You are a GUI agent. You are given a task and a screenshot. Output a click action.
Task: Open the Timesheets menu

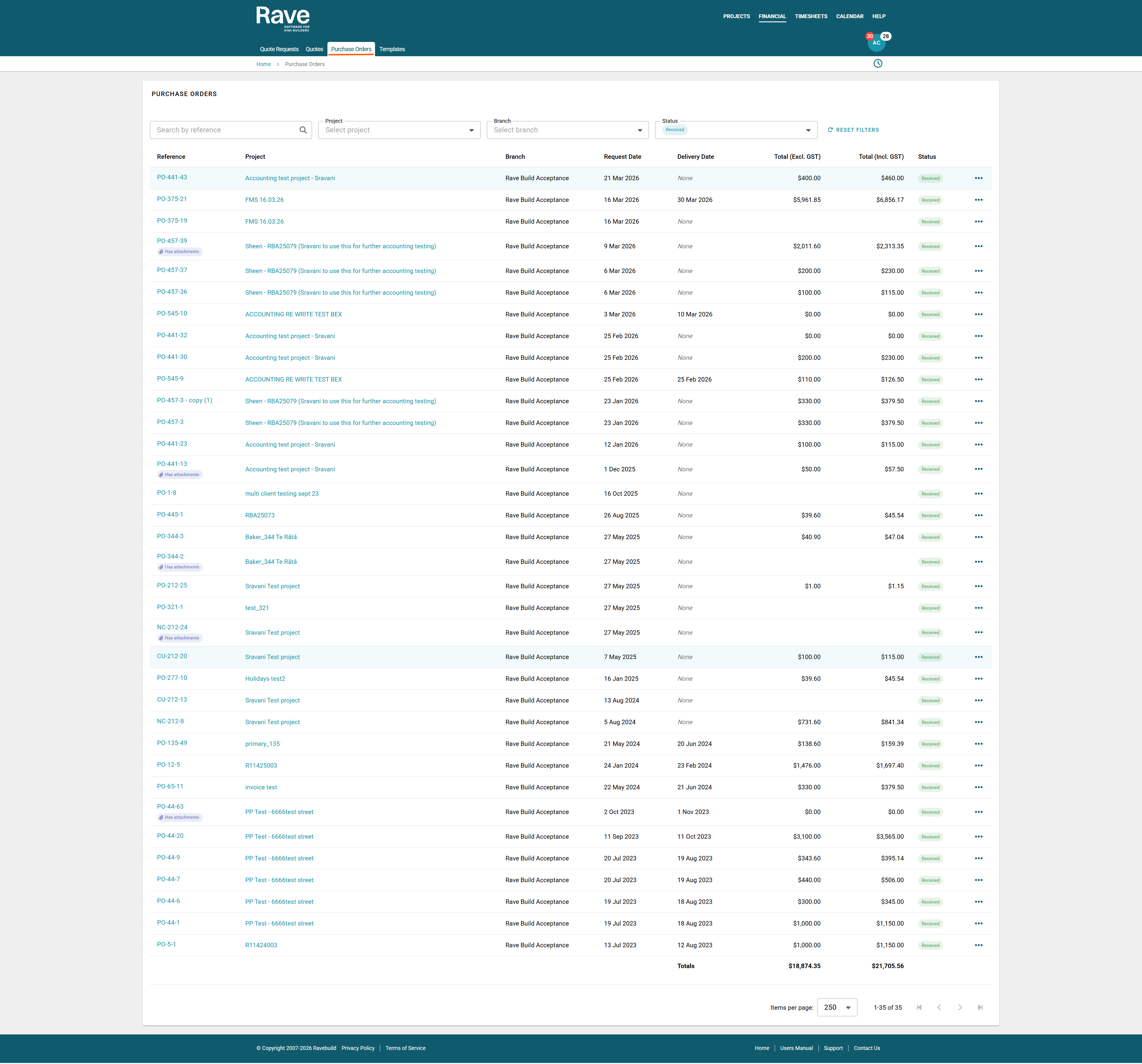(810, 16)
